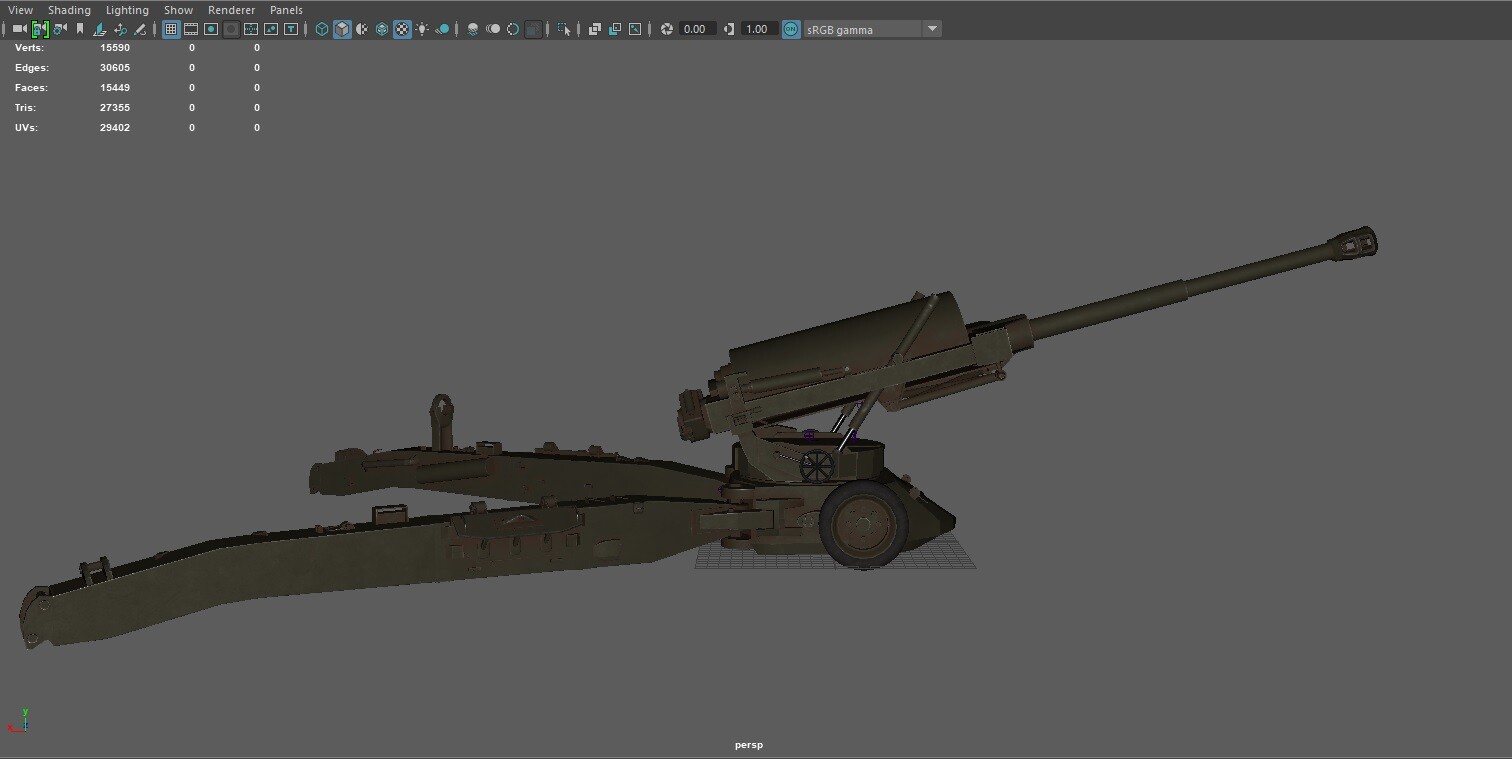
Task: Click the persp camera name label
Action: tap(749, 745)
